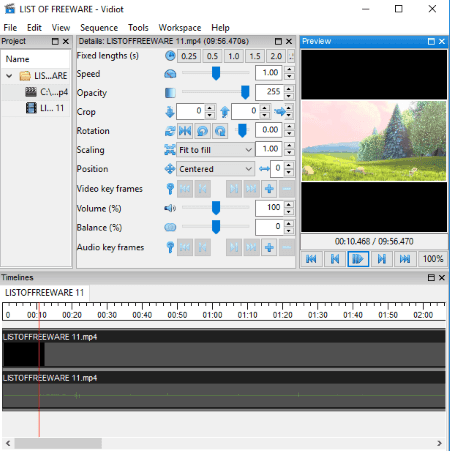Add a video key frame plus button
The image size is (450, 451).
[x=269, y=189]
